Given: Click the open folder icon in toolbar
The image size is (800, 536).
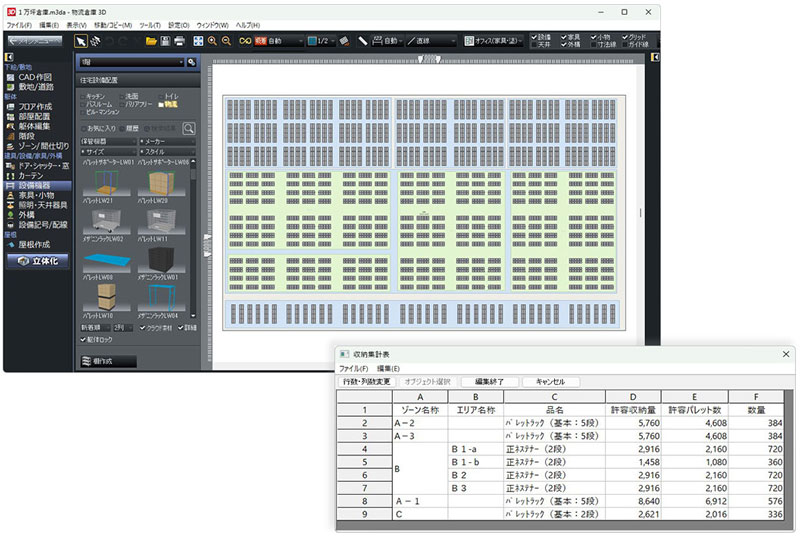Looking at the screenshot, I should [151, 41].
